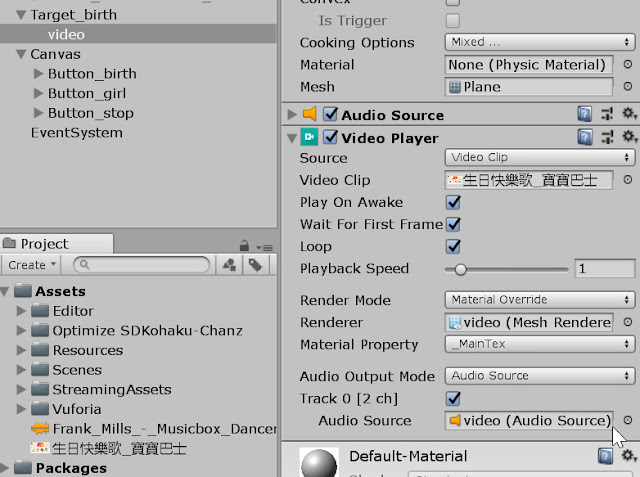Switch to the Project tab
This screenshot has height=477, width=640.
(x=56, y=244)
